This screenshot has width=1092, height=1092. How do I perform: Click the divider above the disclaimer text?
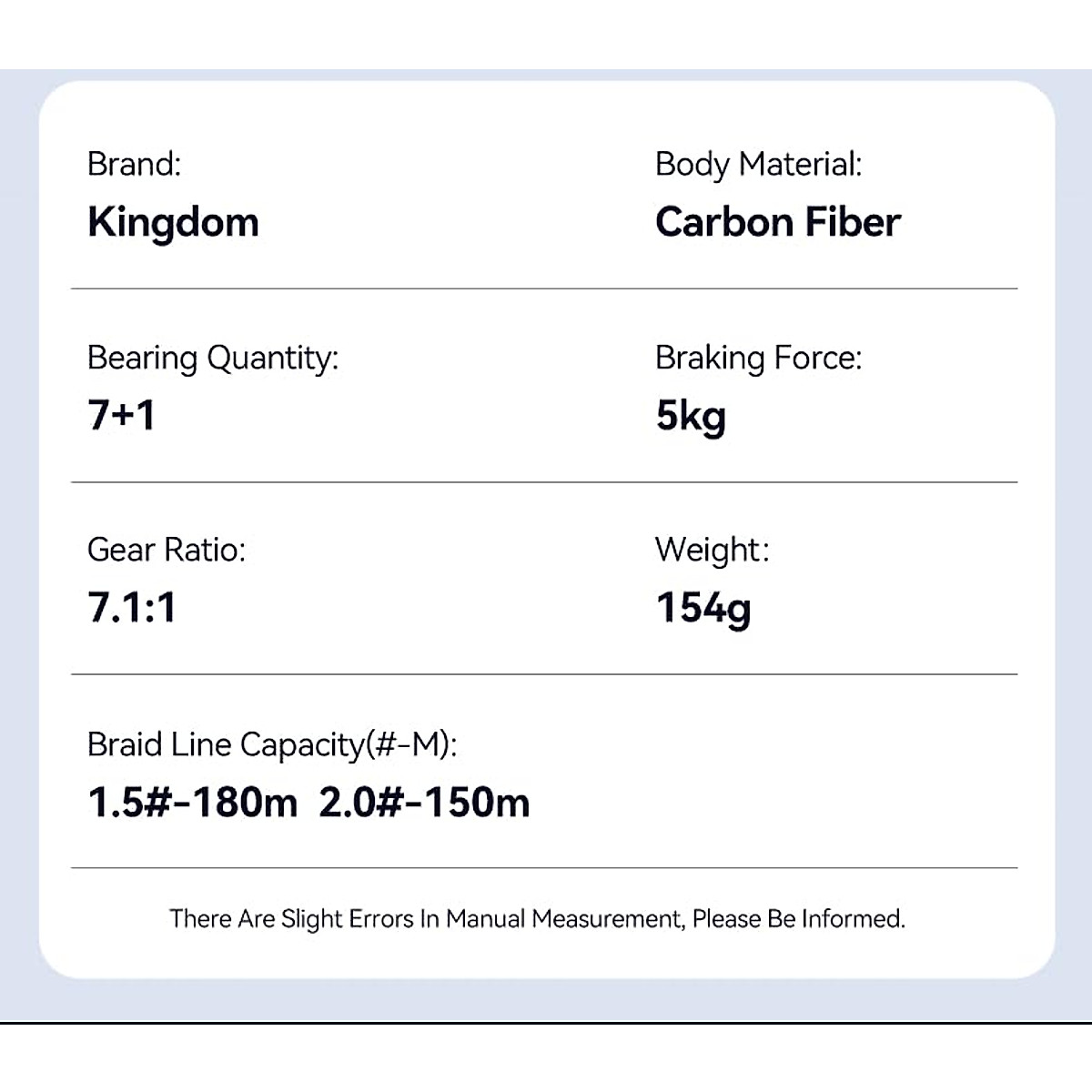(544, 868)
